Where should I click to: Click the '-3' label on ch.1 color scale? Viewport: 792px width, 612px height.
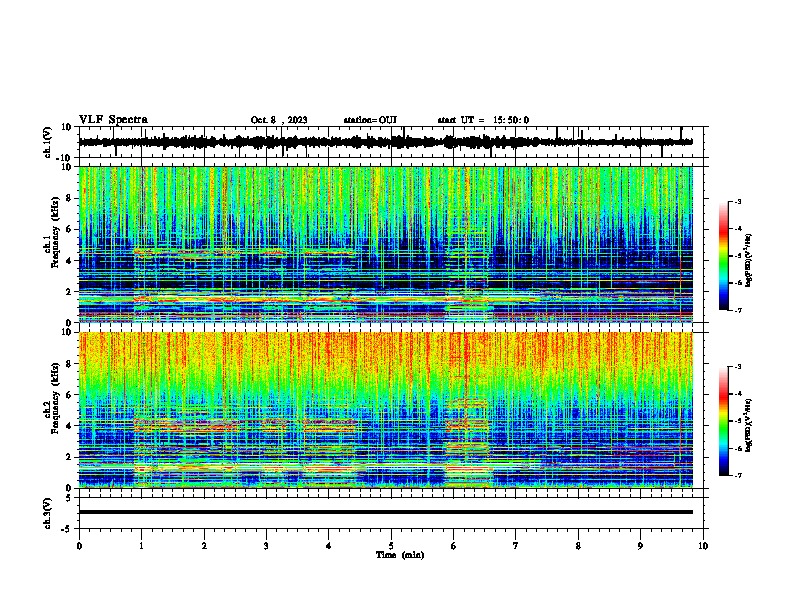738,202
